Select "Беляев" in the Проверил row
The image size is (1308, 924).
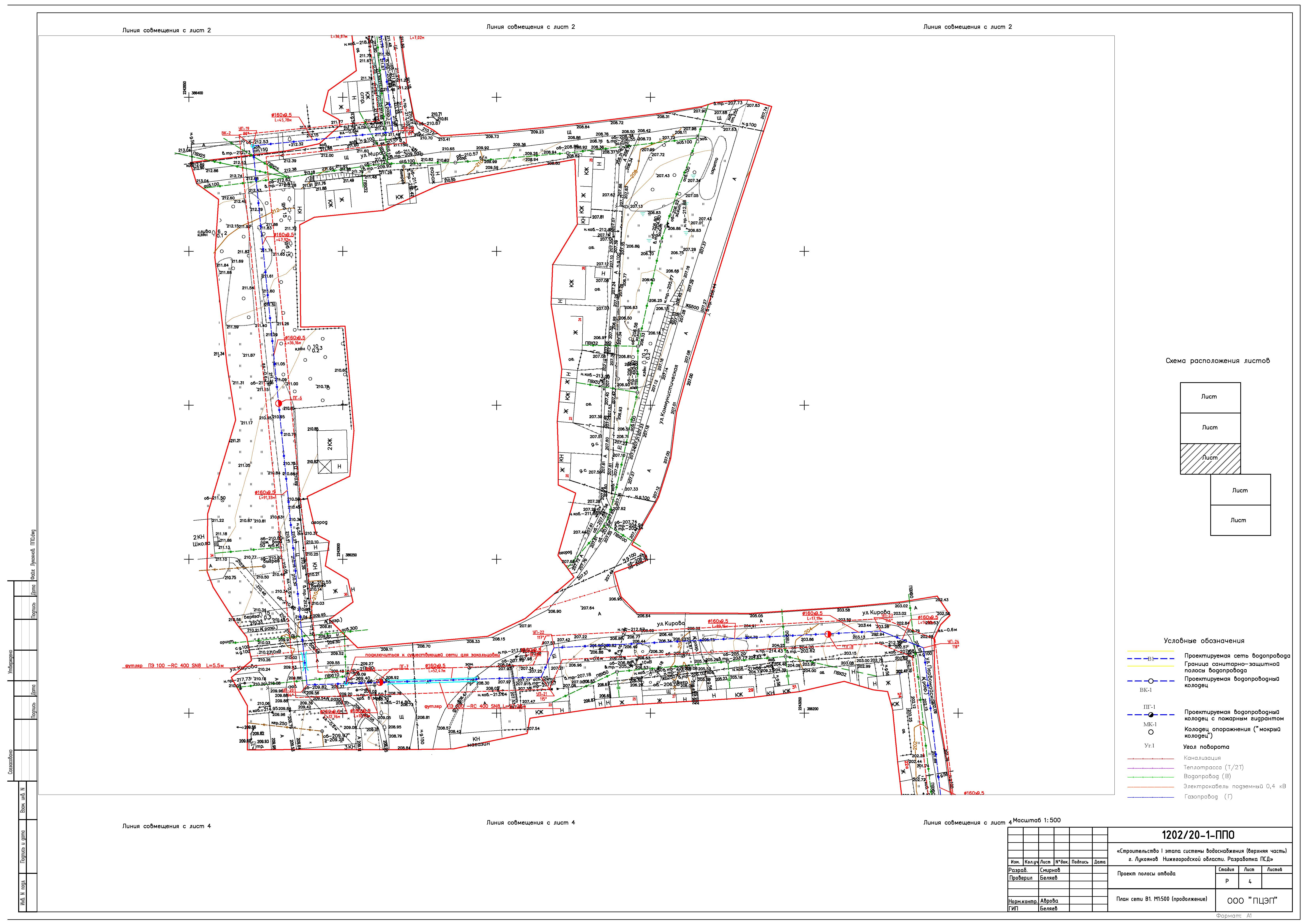click(1049, 878)
